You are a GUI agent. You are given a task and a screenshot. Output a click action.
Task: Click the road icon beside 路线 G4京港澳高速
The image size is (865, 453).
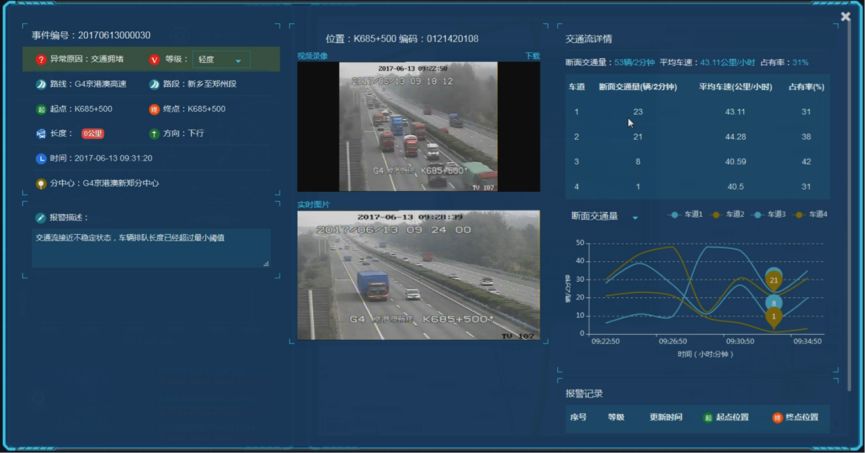[40, 84]
